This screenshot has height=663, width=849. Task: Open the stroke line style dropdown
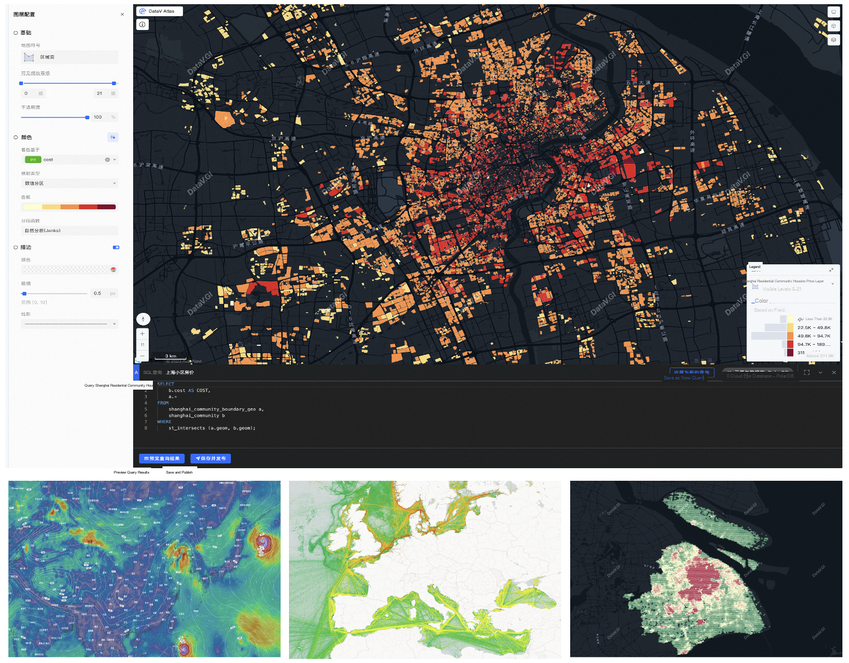pyautogui.click(x=69, y=324)
